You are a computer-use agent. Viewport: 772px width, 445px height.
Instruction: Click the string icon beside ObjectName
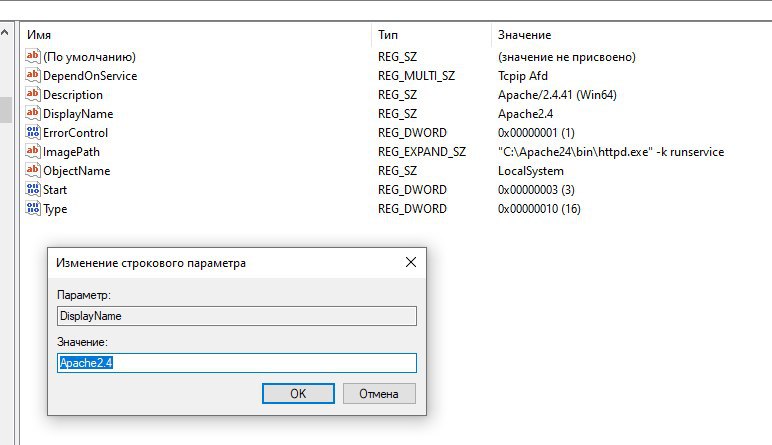pos(32,170)
